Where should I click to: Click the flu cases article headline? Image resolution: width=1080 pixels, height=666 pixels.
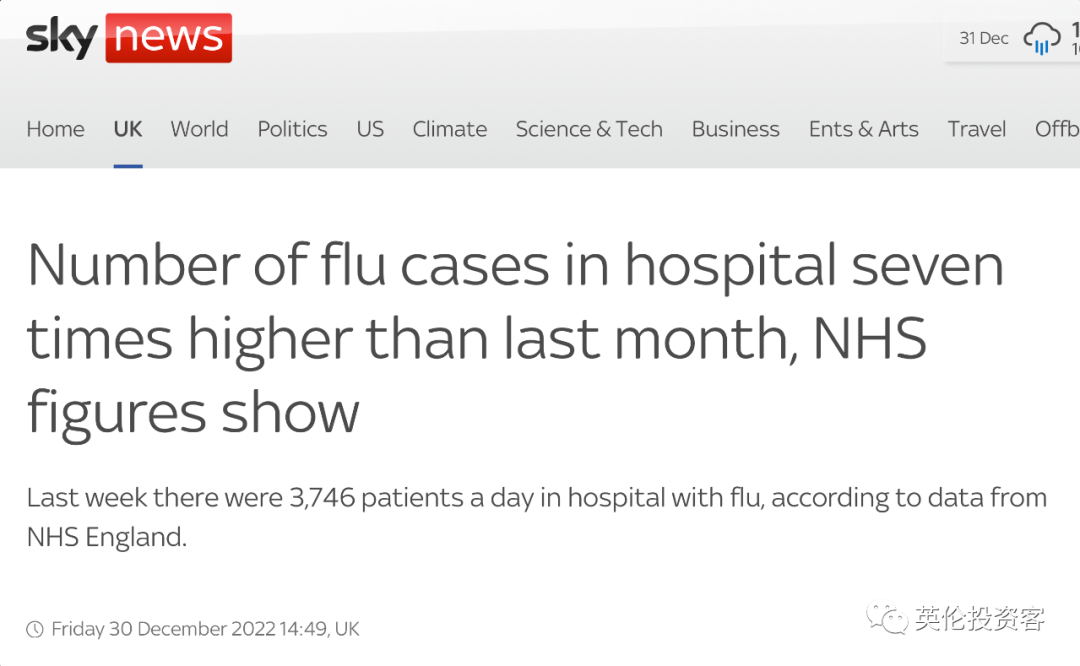tap(515, 339)
